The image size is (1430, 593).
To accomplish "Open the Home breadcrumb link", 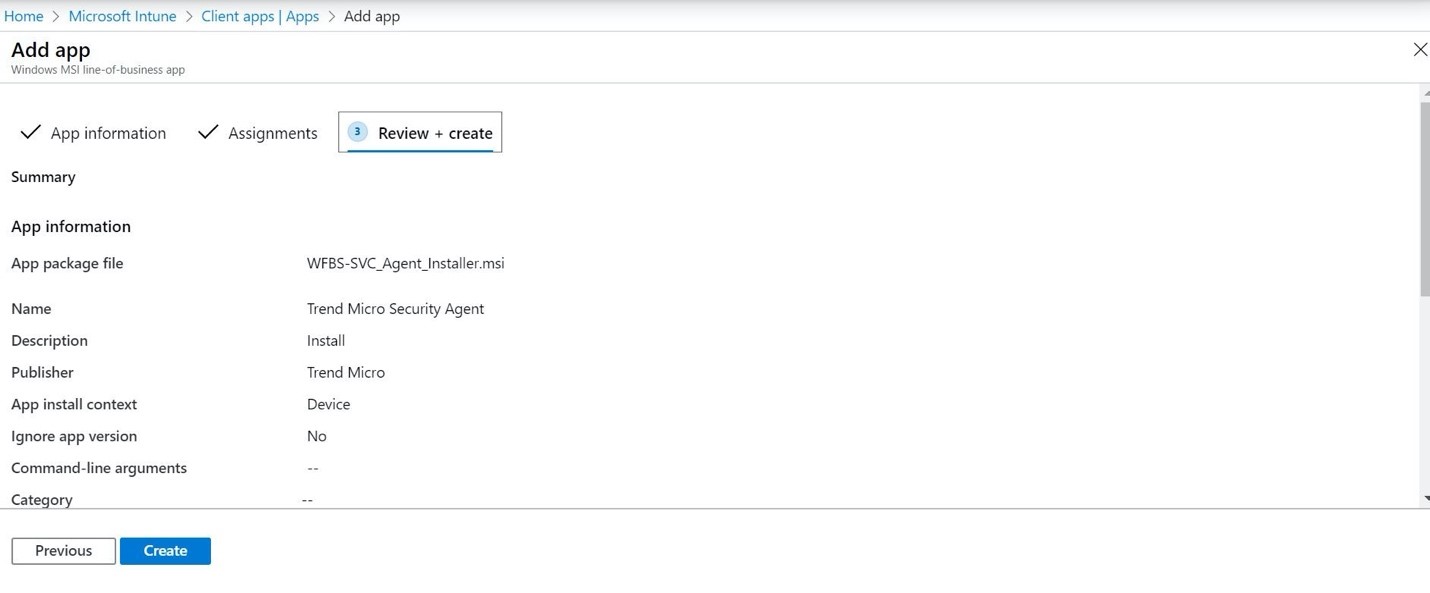I will [x=23, y=16].
